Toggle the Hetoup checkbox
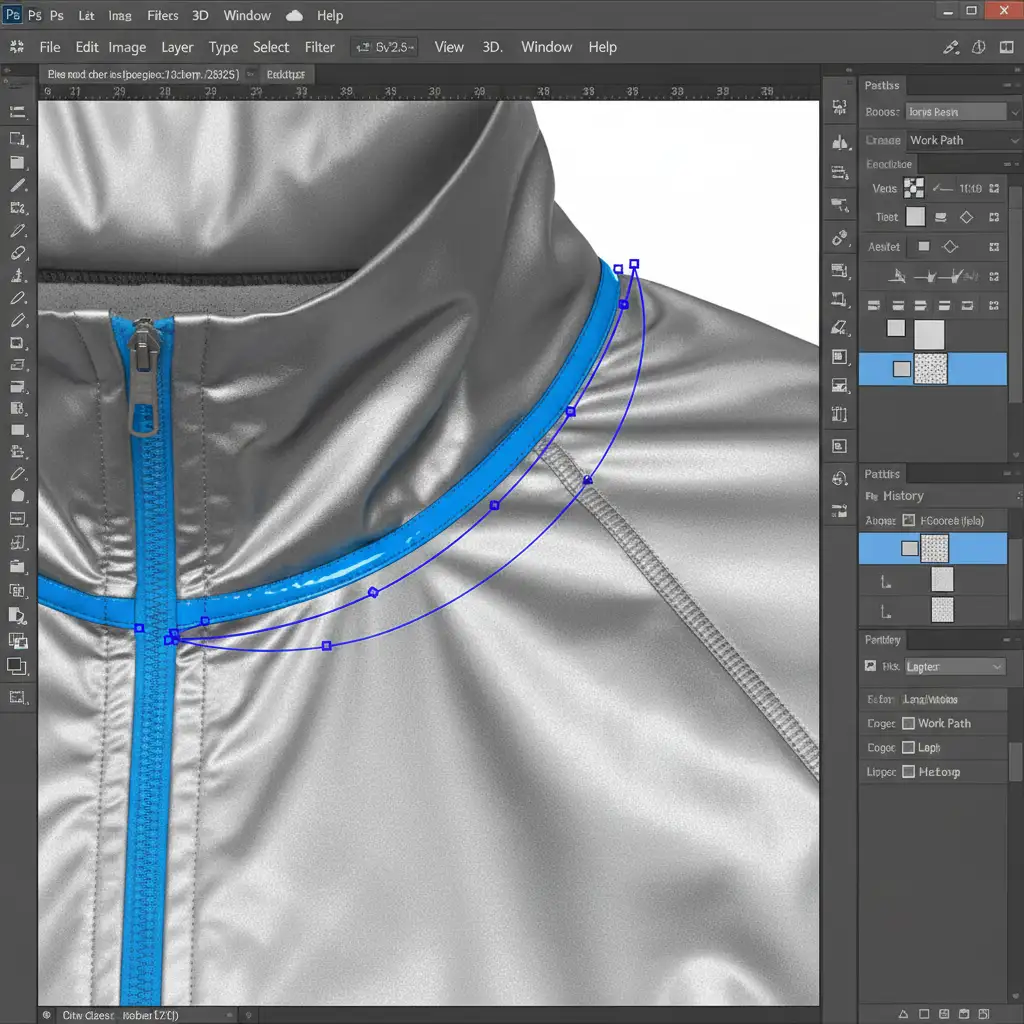Image resolution: width=1024 pixels, height=1024 pixels. tap(908, 771)
